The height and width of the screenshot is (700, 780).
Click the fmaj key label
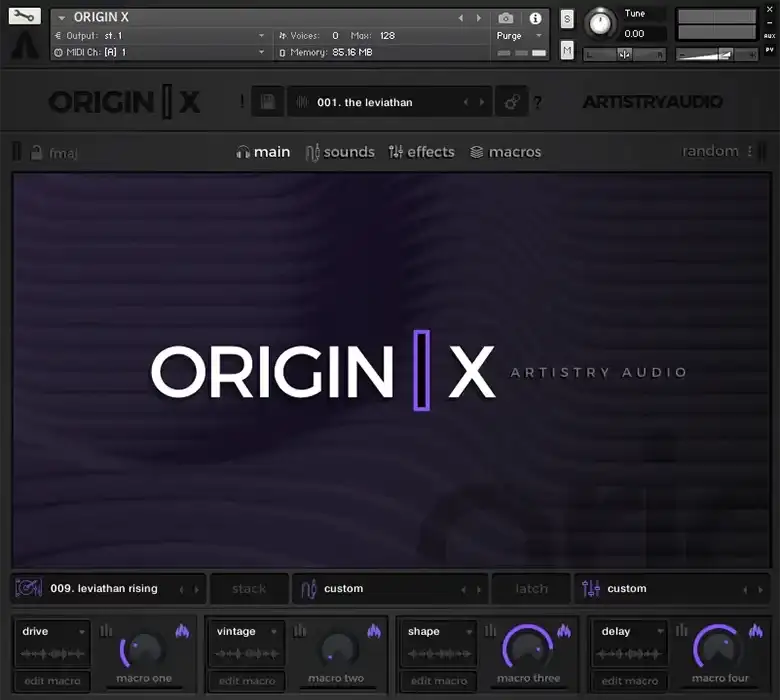pos(63,153)
